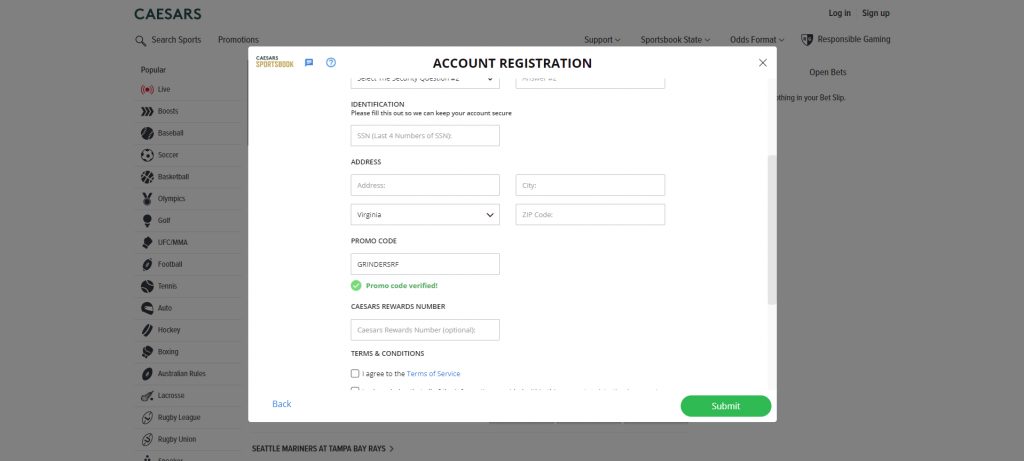The height and width of the screenshot is (461, 1024).
Task: Select the Boxing glove icon
Action: 147,352
